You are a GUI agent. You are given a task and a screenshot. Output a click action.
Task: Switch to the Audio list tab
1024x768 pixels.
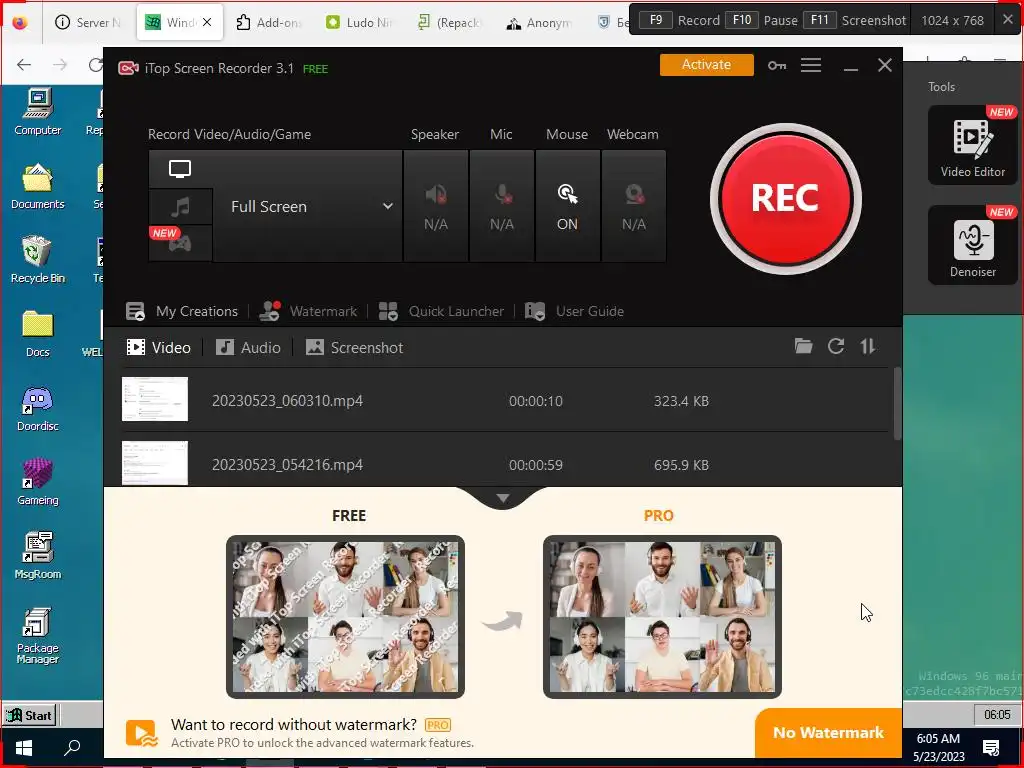click(x=248, y=347)
